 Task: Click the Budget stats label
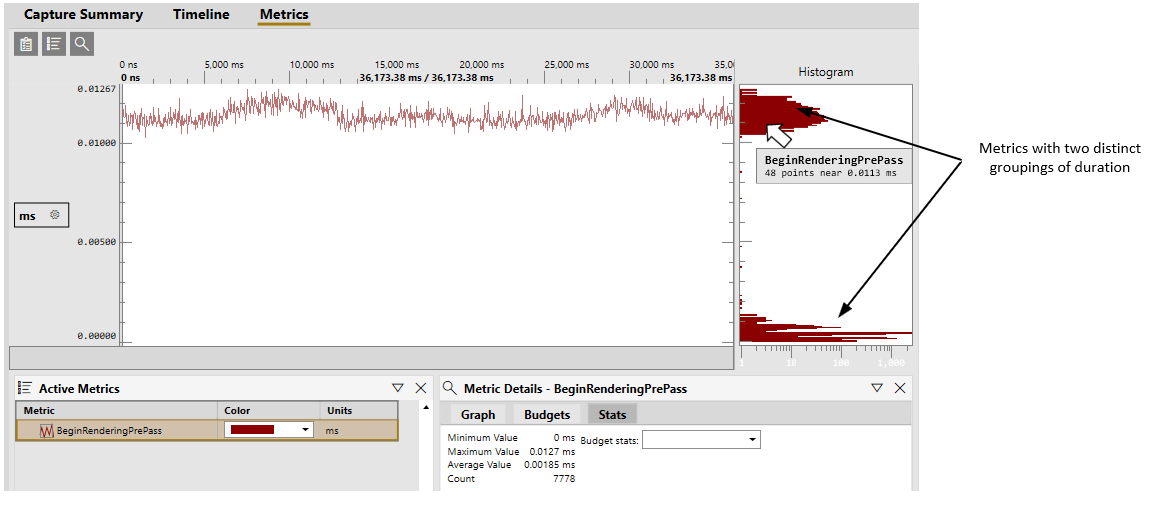609,440
